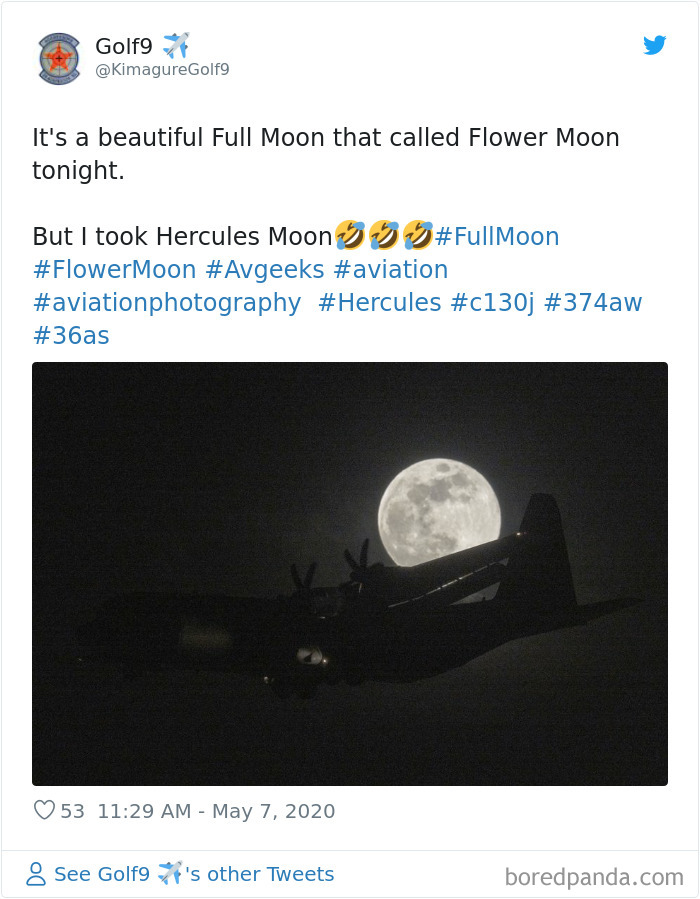Open the #c130j hashtag
The height and width of the screenshot is (899, 700).
coord(492,303)
